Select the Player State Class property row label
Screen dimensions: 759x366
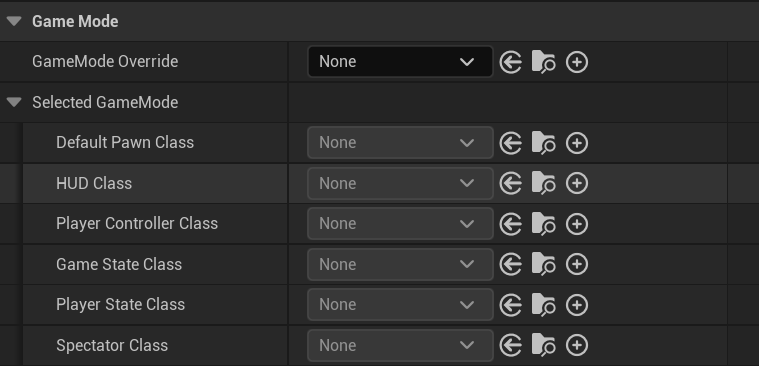[x=121, y=305]
